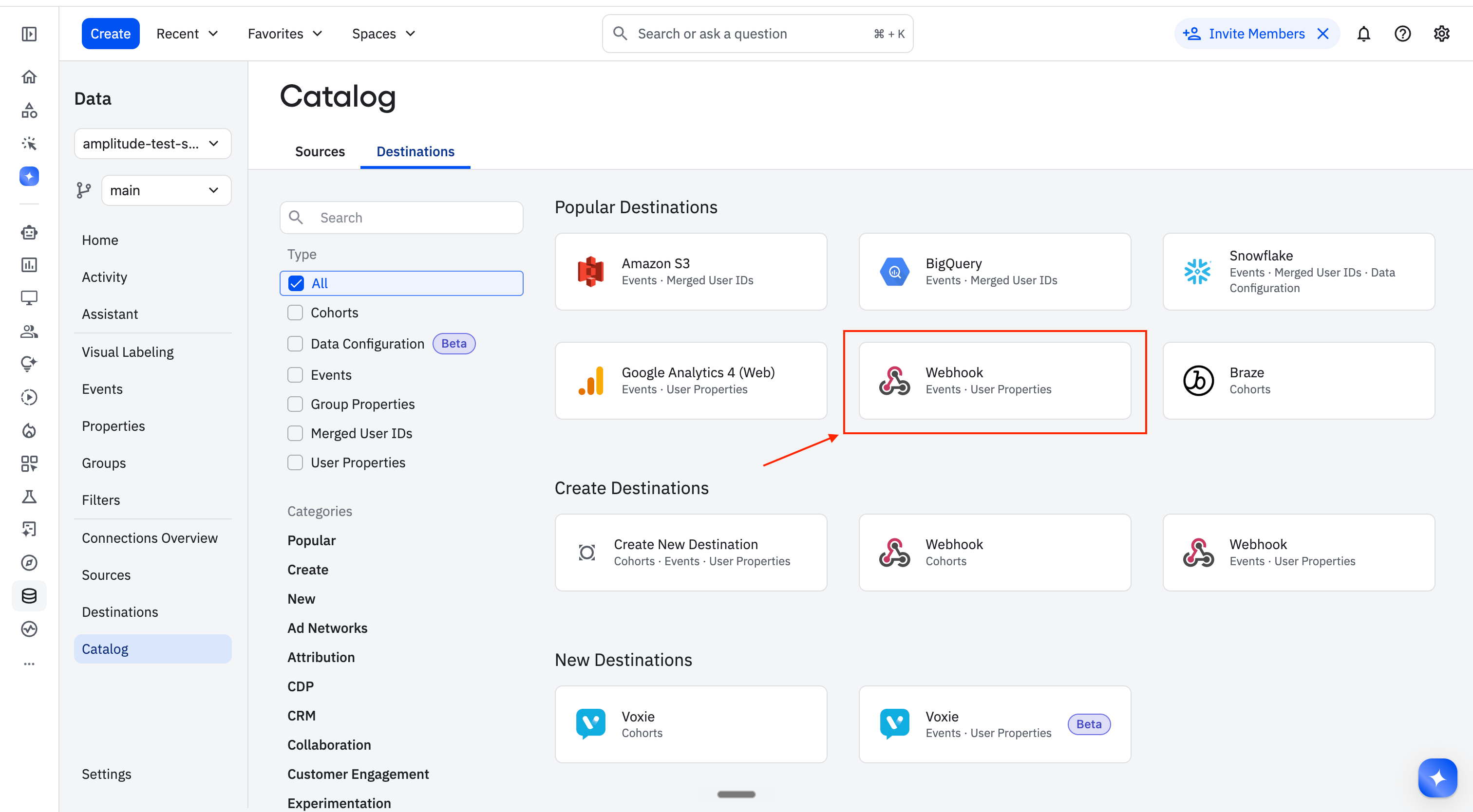Viewport: 1473px width, 812px height.
Task: Open the shapes icon below Home
Action: tap(29, 110)
